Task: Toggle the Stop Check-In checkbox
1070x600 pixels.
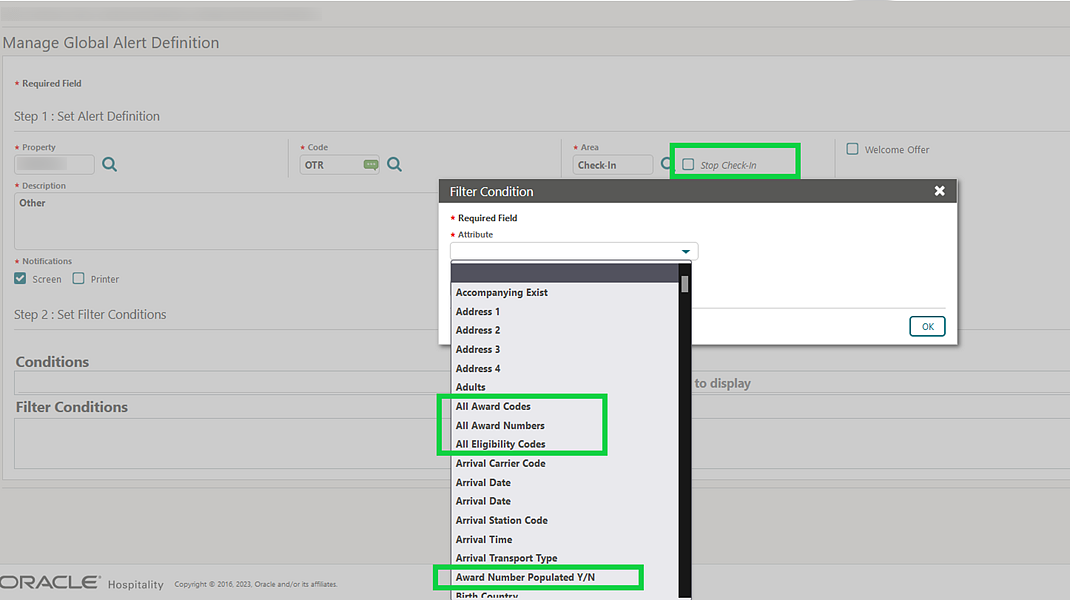Action: [x=689, y=165]
